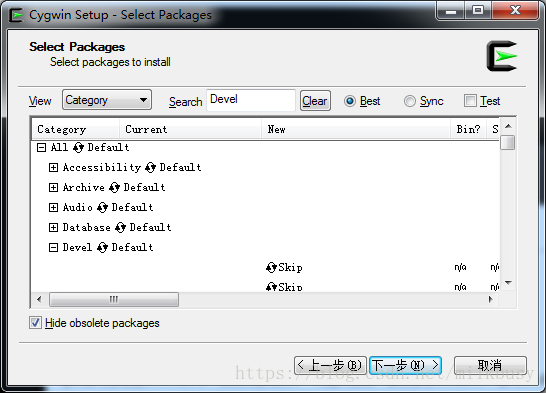The height and width of the screenshot is (393, 546).
Task: Click the New column header
Action: 356,129
